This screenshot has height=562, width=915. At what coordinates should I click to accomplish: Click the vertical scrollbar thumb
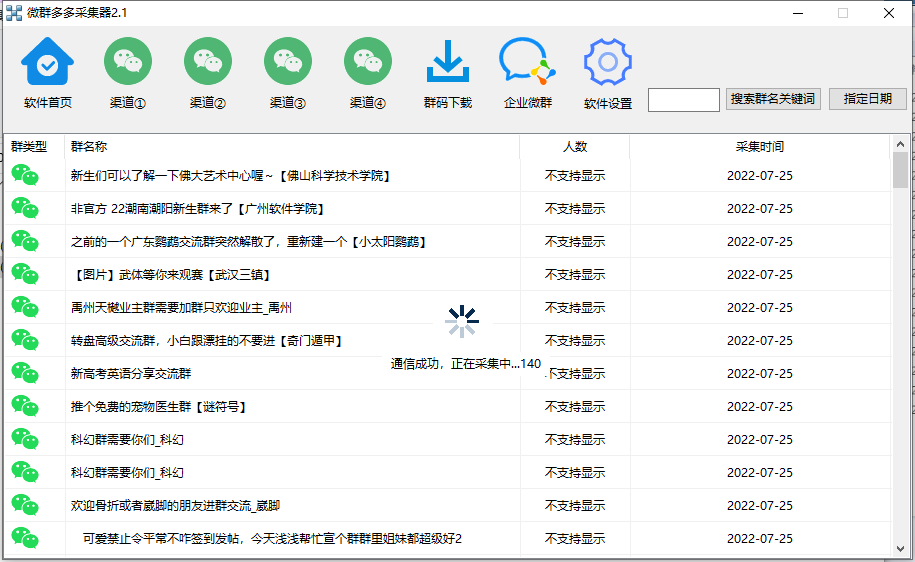click(900, 170)
